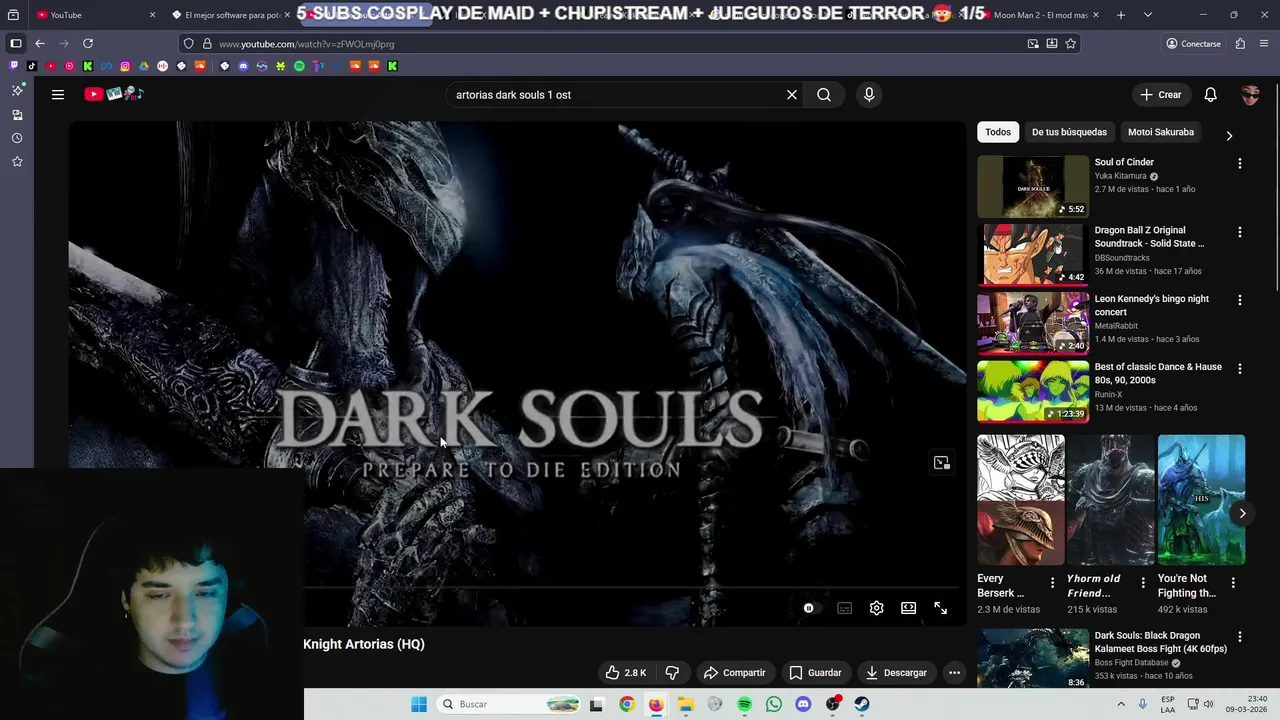1280x720 pixels.
Task: Open the player settings gear
Action: click(x=876, y=608)
